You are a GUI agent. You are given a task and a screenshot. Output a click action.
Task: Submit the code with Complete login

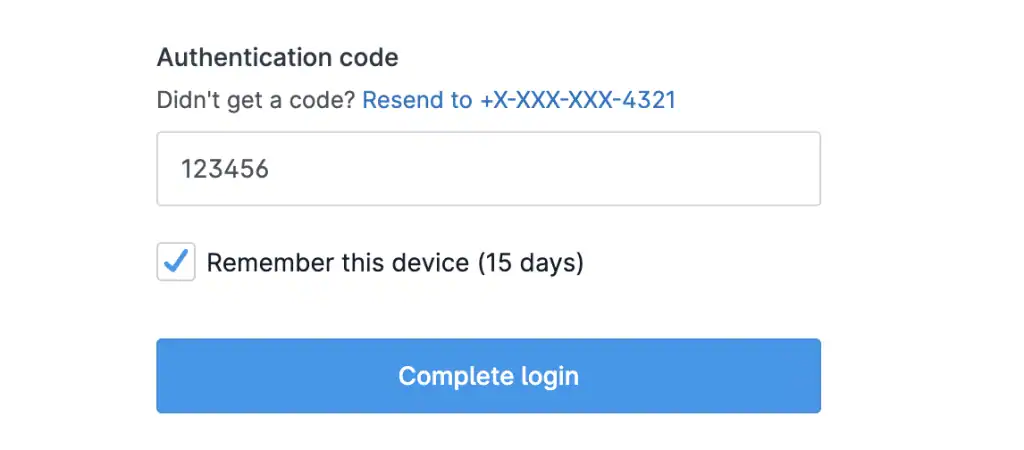coord(488,376)
